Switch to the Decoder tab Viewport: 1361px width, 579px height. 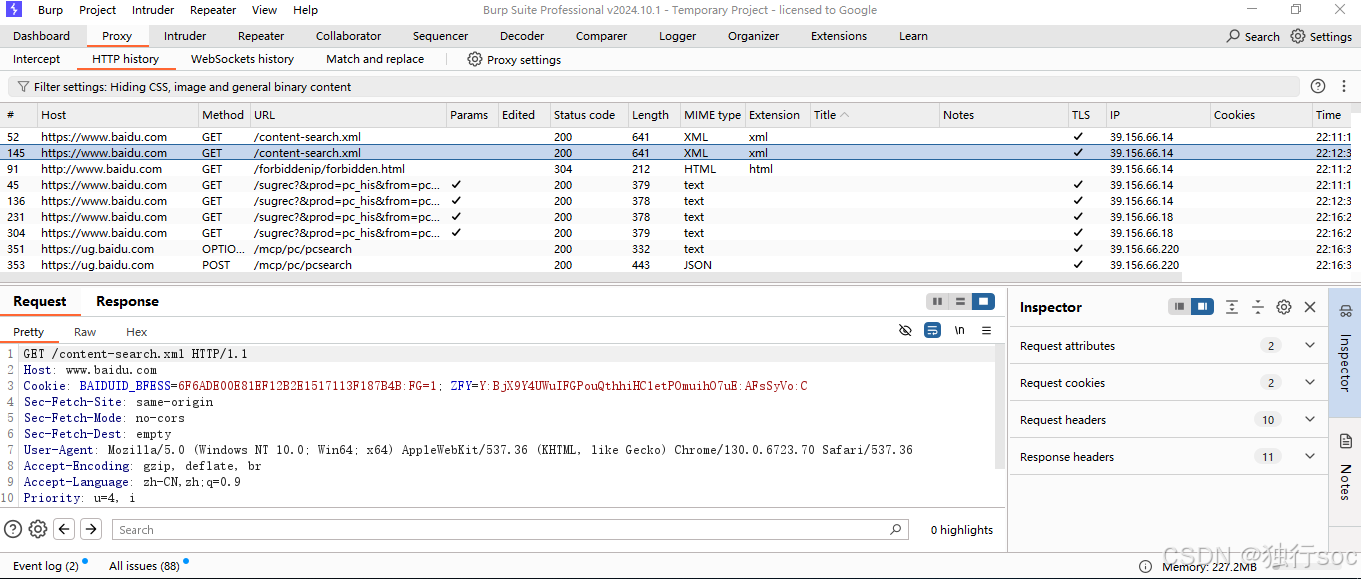tap(522, 36)
